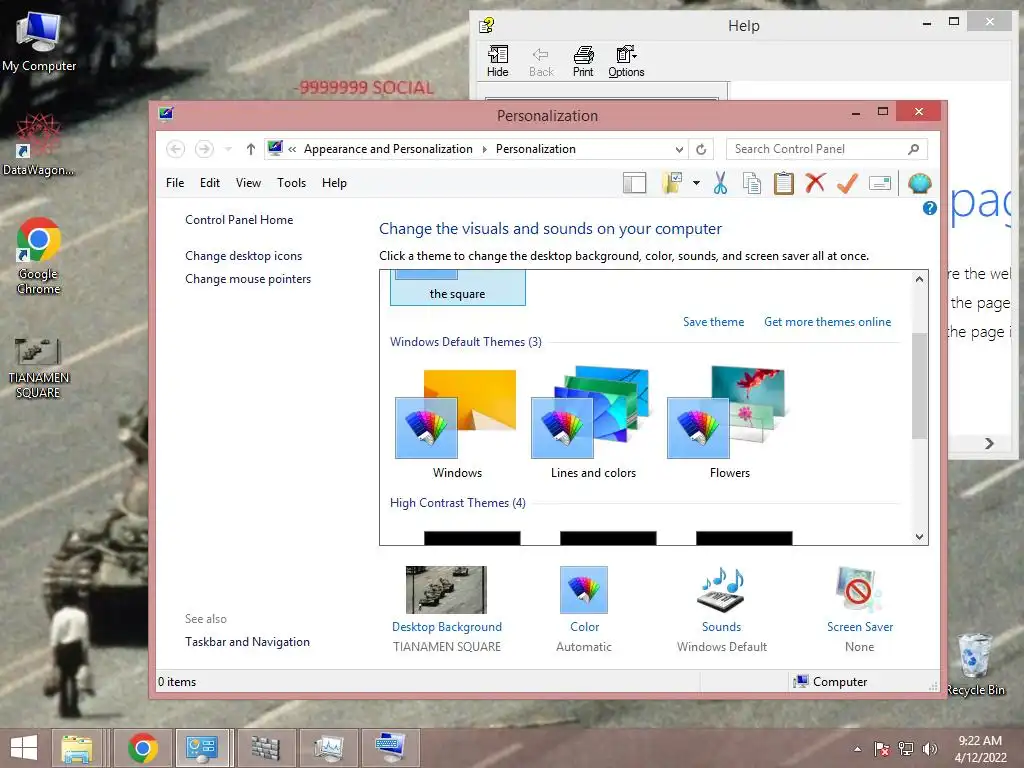Screen dimensions: 1024x768
Task: Click Hide in the Help window
Action: coord(498,61)
